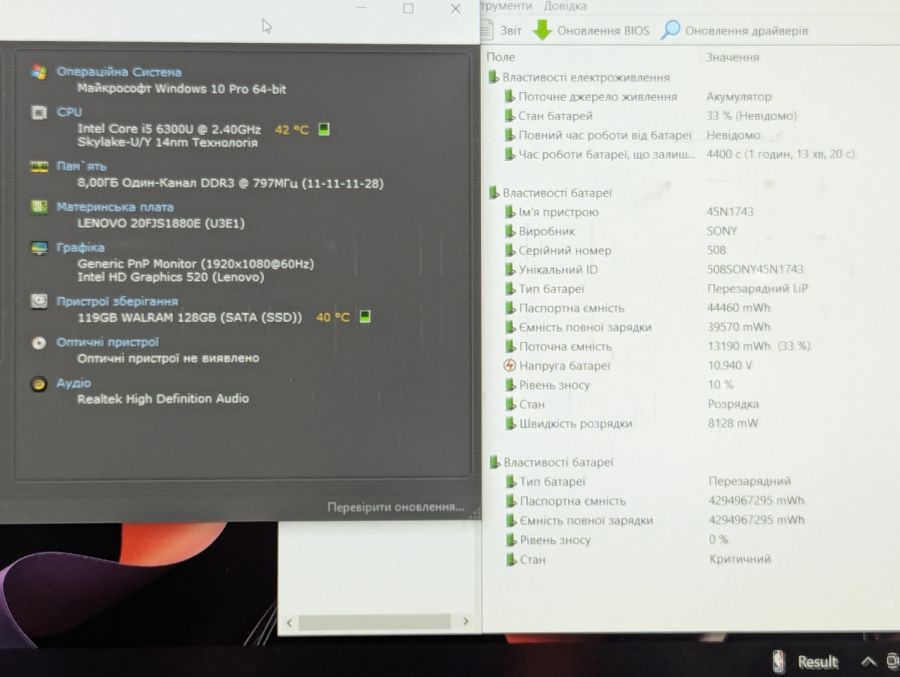Click the green Оновлення BIOS arrow icon
Image resolution: width=900 pixels, height=677 pixels.
coord(542,30)
